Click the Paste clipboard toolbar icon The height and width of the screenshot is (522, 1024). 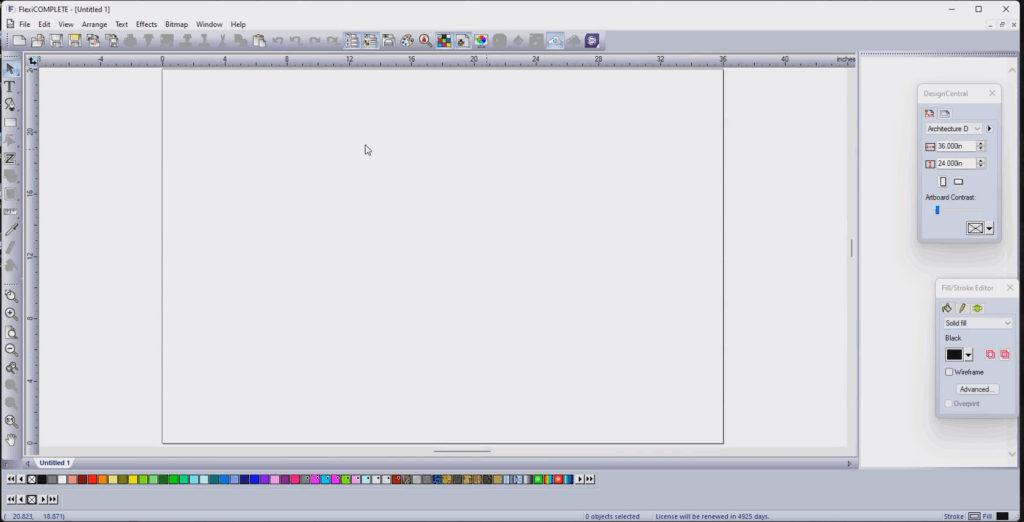(x=259, y=41)
